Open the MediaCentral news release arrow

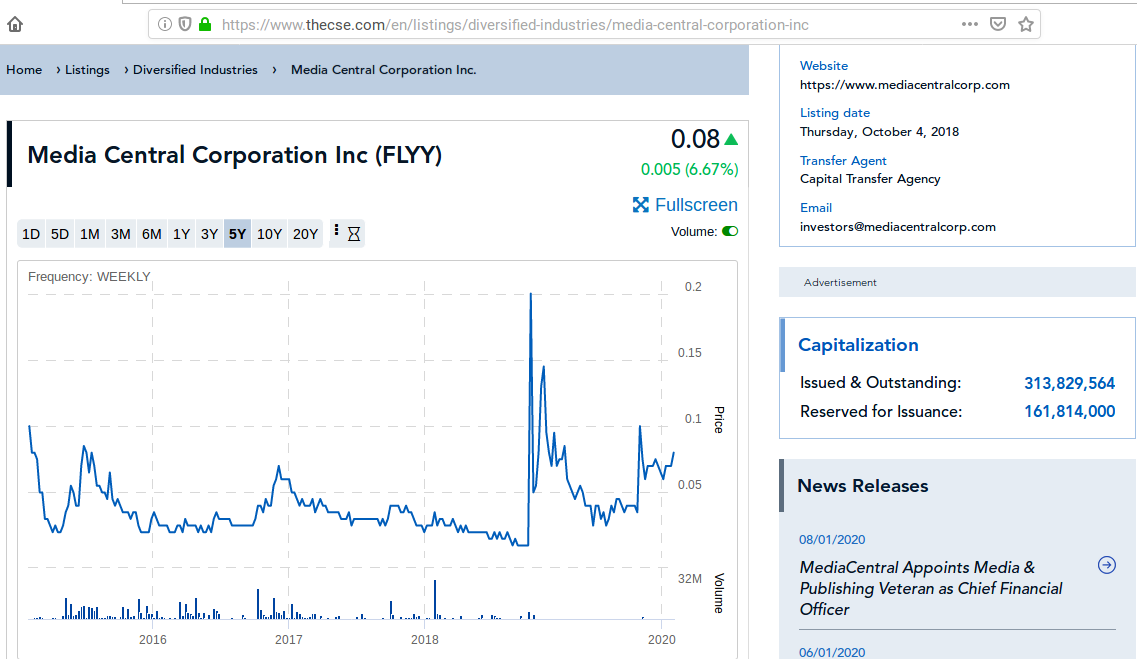point(1107,565)
